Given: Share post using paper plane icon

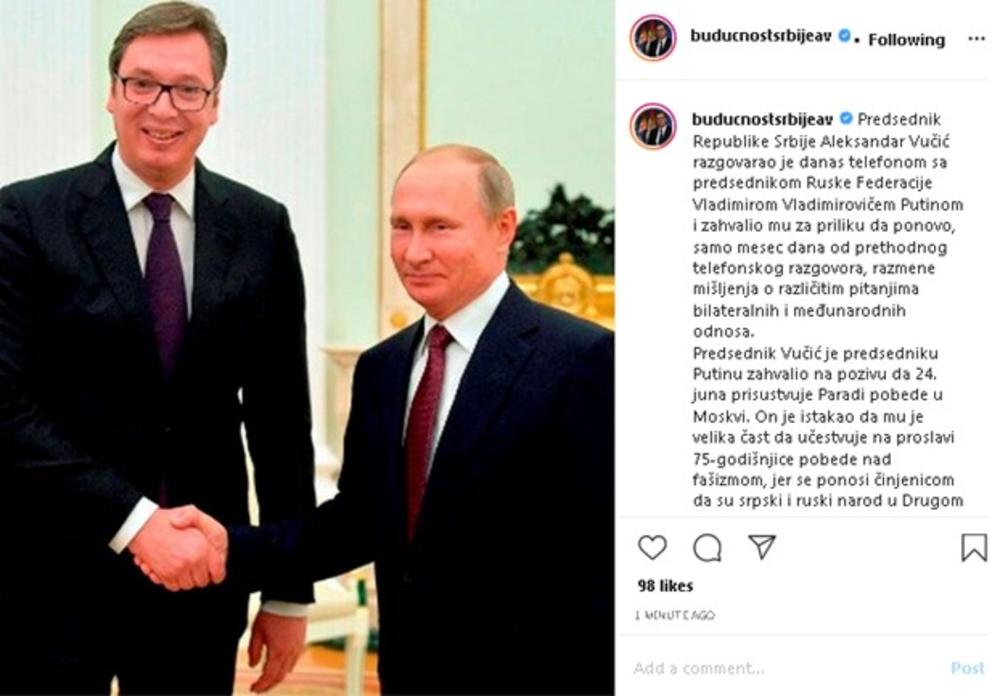Looking at the screenshot, I should coord(761,547).
